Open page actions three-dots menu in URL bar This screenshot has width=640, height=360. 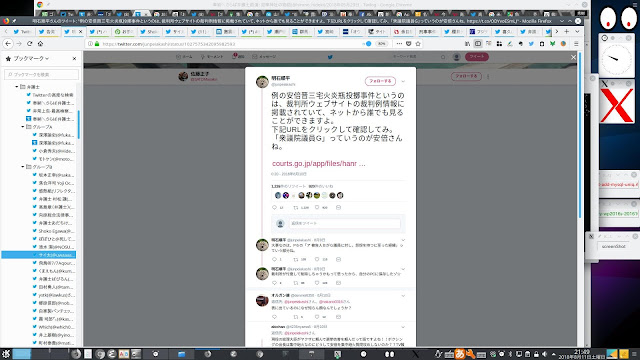coord(399,44)
